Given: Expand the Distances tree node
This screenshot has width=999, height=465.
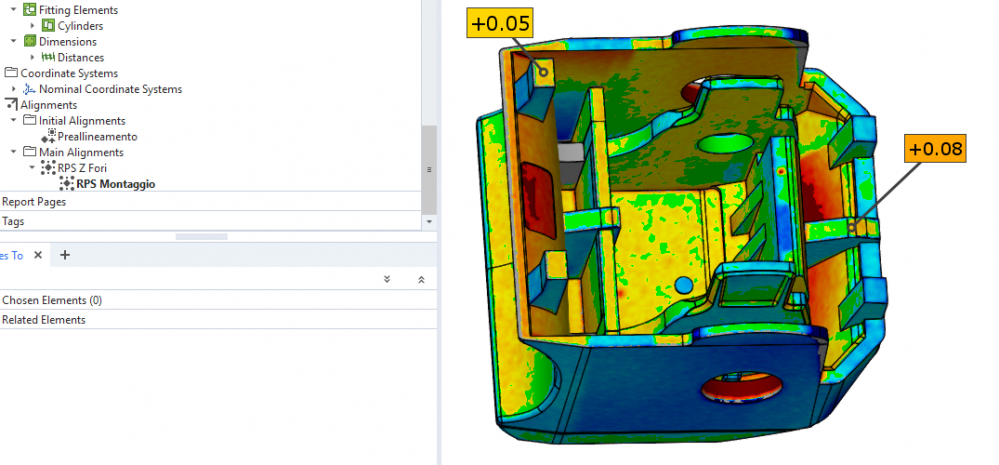Looking at the screenshot, I should coord(32,57).
